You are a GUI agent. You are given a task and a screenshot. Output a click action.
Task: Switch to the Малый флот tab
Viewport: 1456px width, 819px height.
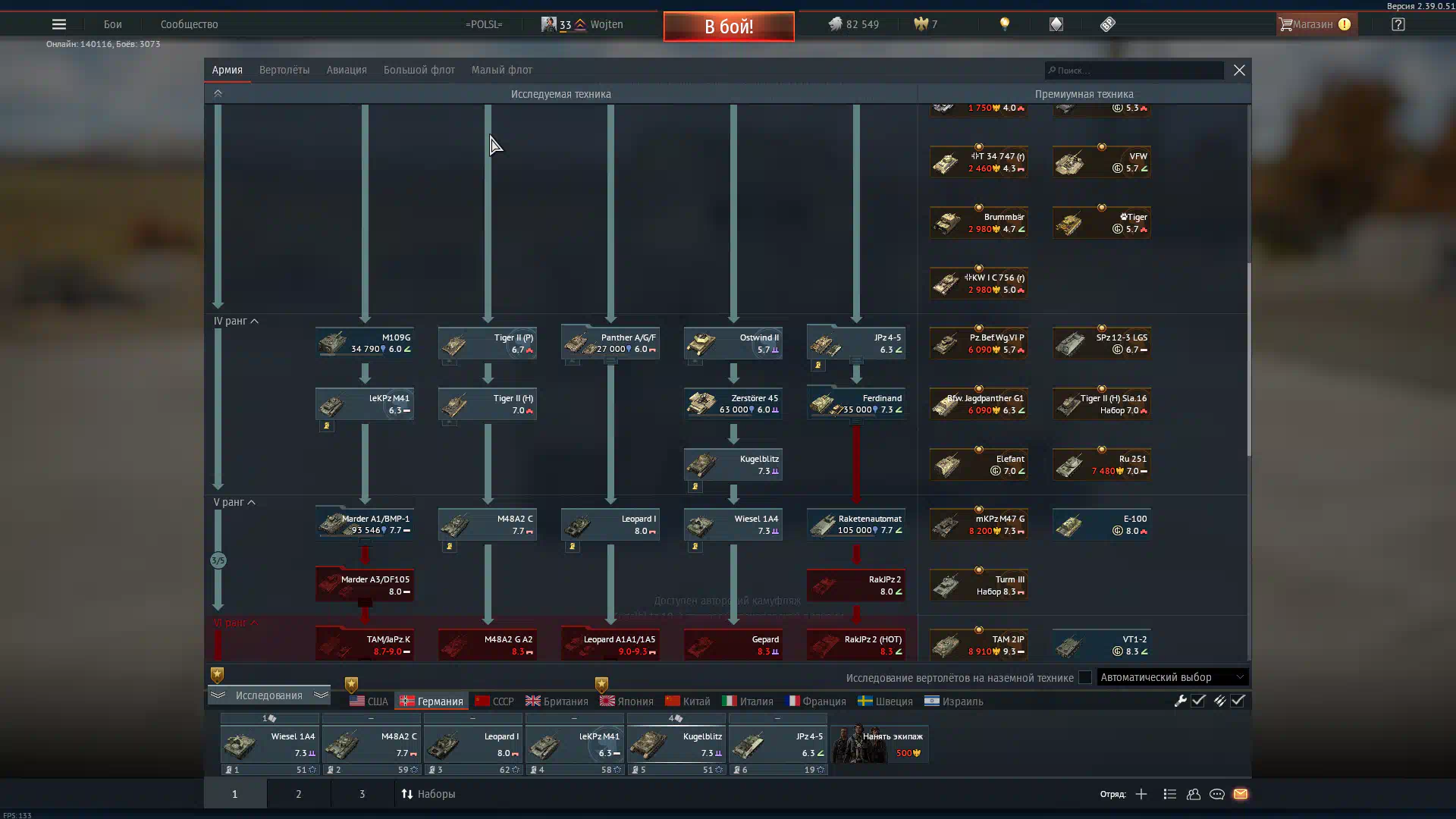pos(501,70)
